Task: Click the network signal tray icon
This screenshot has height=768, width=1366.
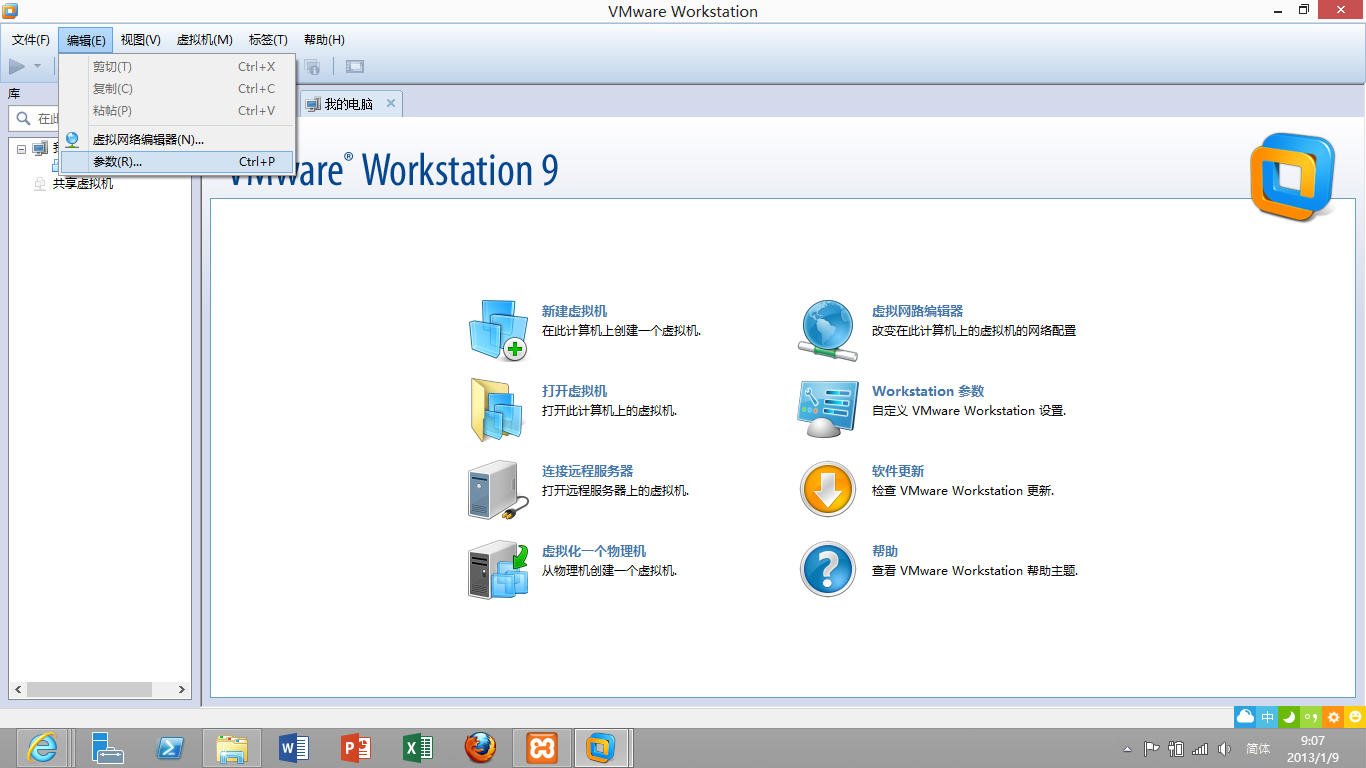Action: [x=1200, y=749]
